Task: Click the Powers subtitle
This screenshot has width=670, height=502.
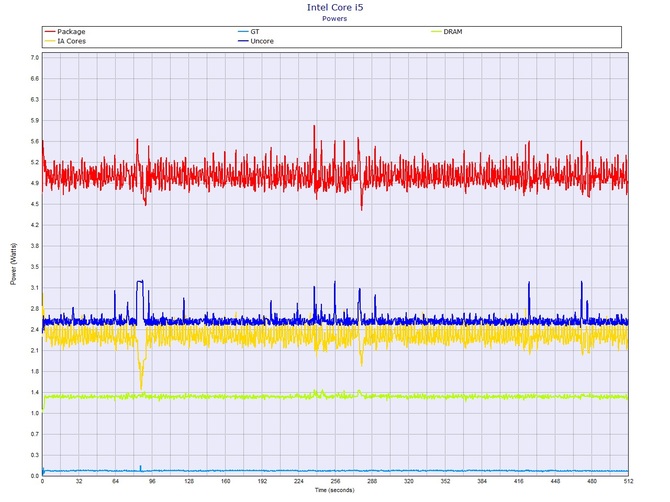Action: (x=335, y=19)
